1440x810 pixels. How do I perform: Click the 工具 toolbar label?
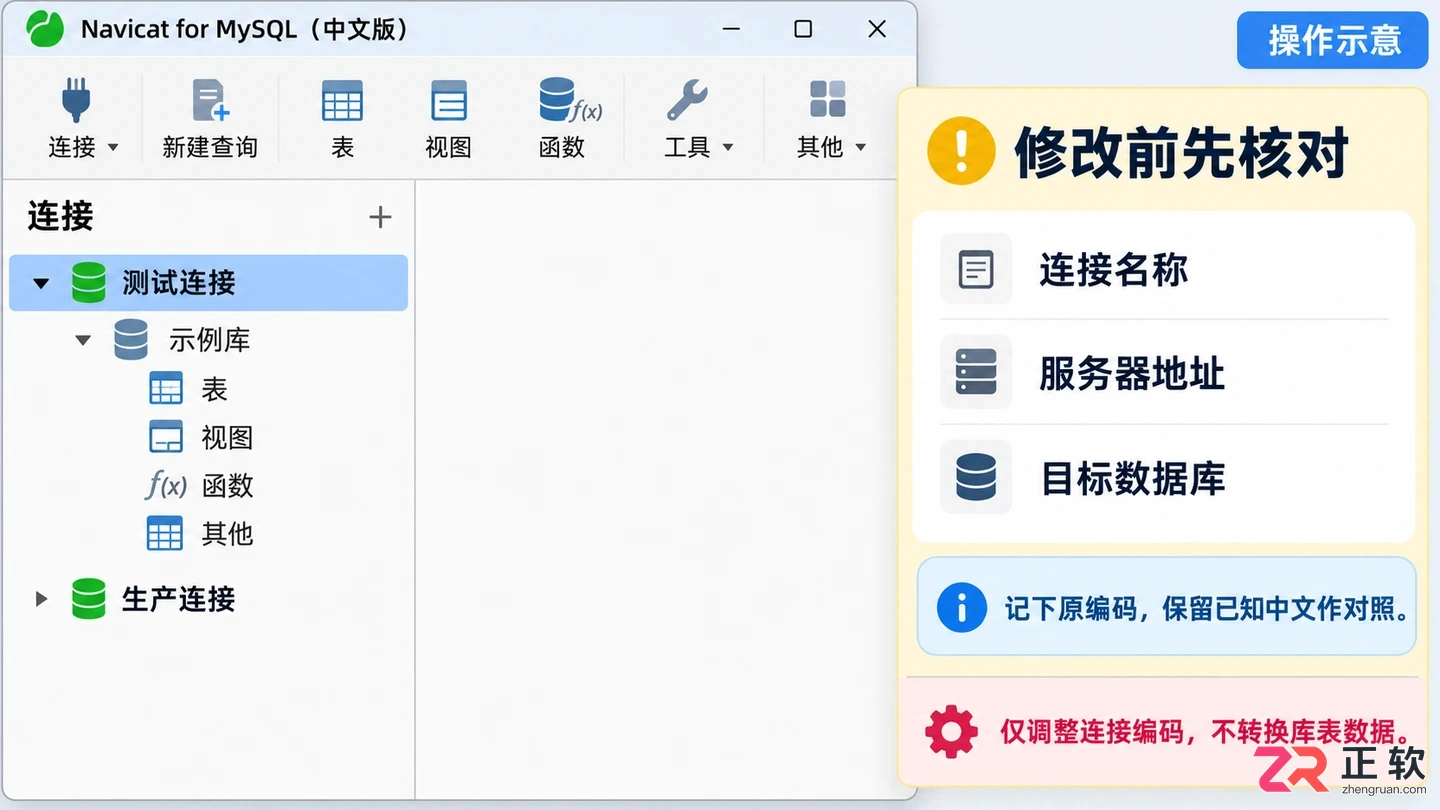687,147
